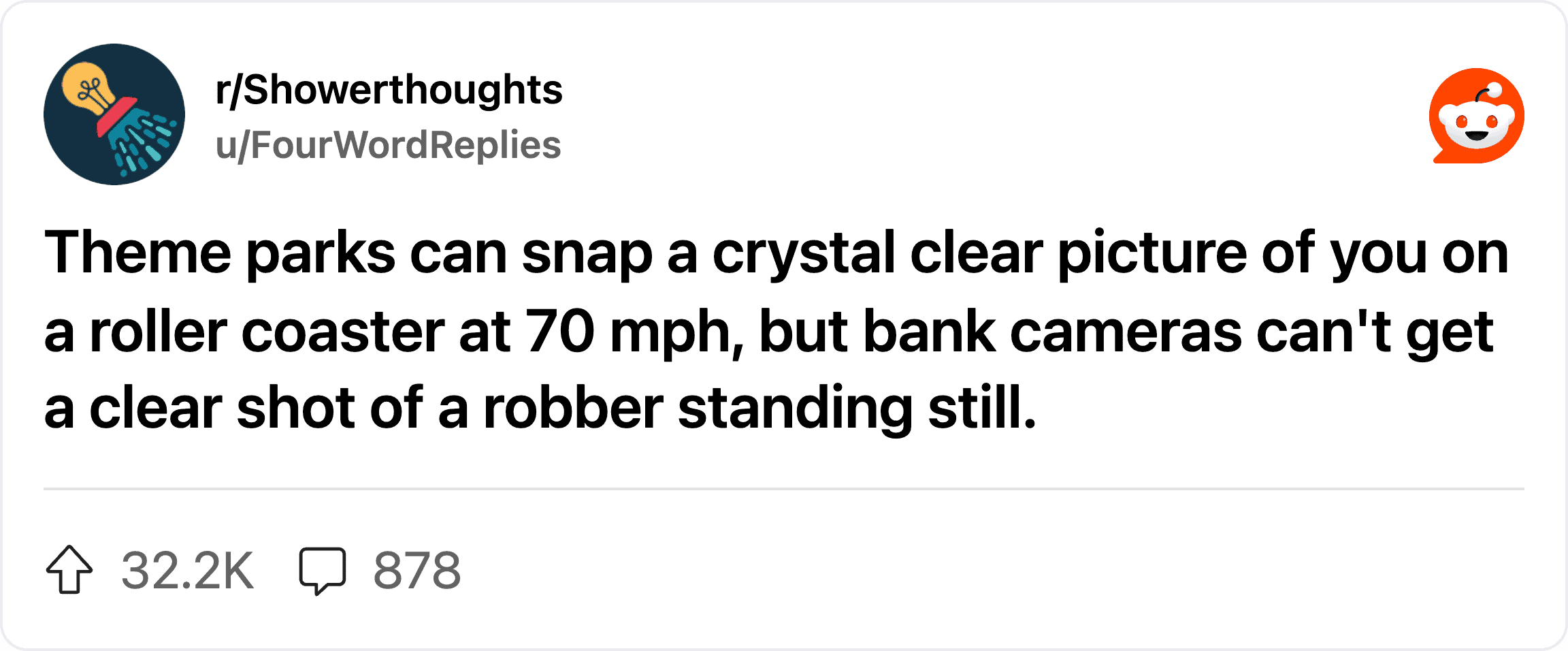Open u/FourWordReplies user profile
The height and width of the screenshot is (651, 1568).
389,145
